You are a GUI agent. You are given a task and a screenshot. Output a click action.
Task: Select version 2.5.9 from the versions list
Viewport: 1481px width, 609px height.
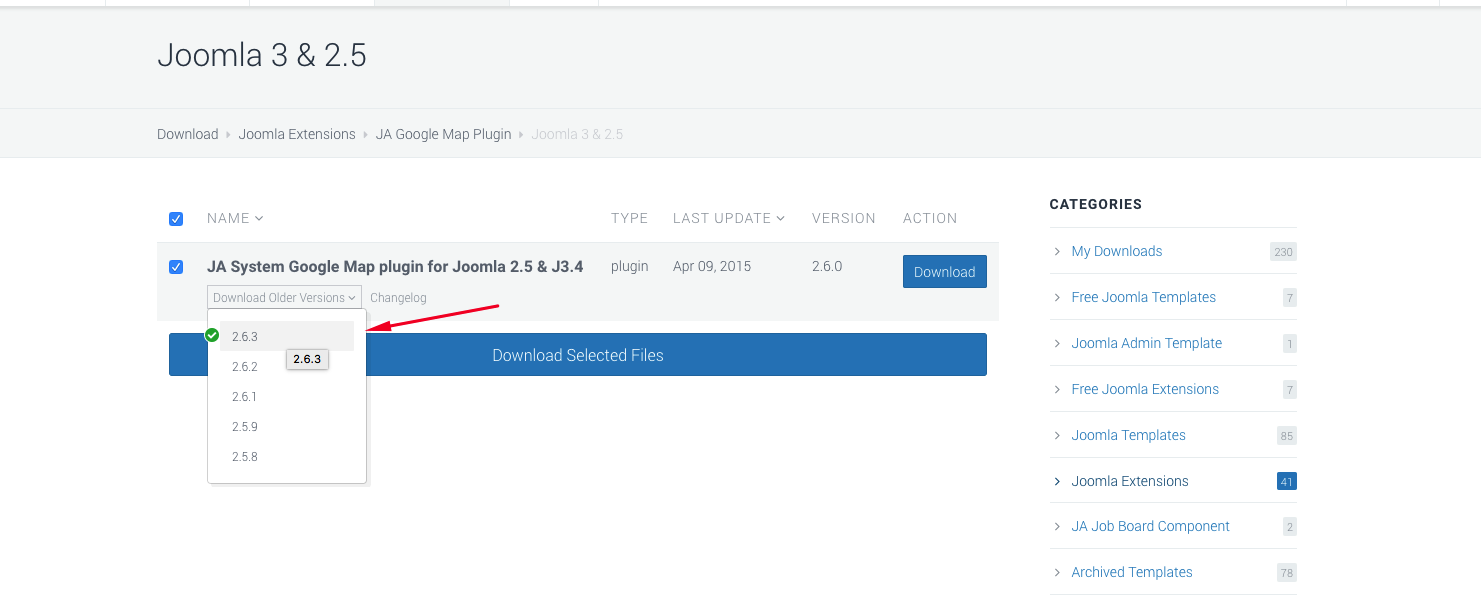coord(246,426)
